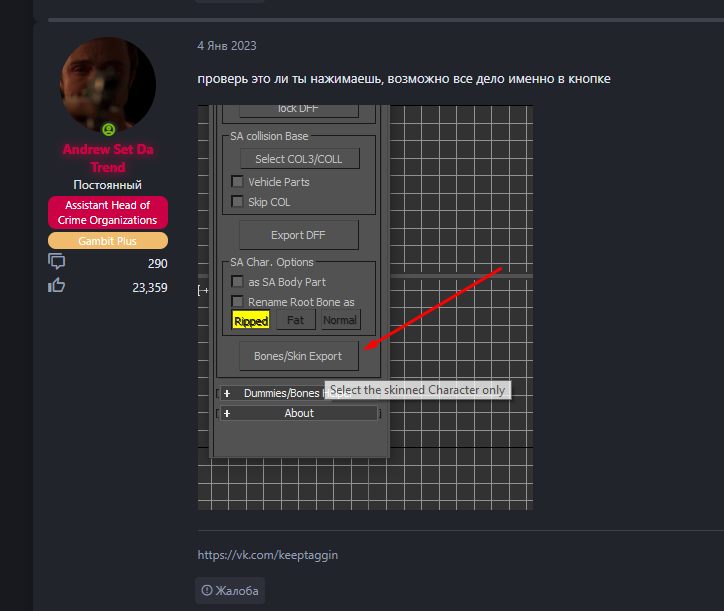
Task: Pick the Normal character option
Action: [x=340, y=320]
